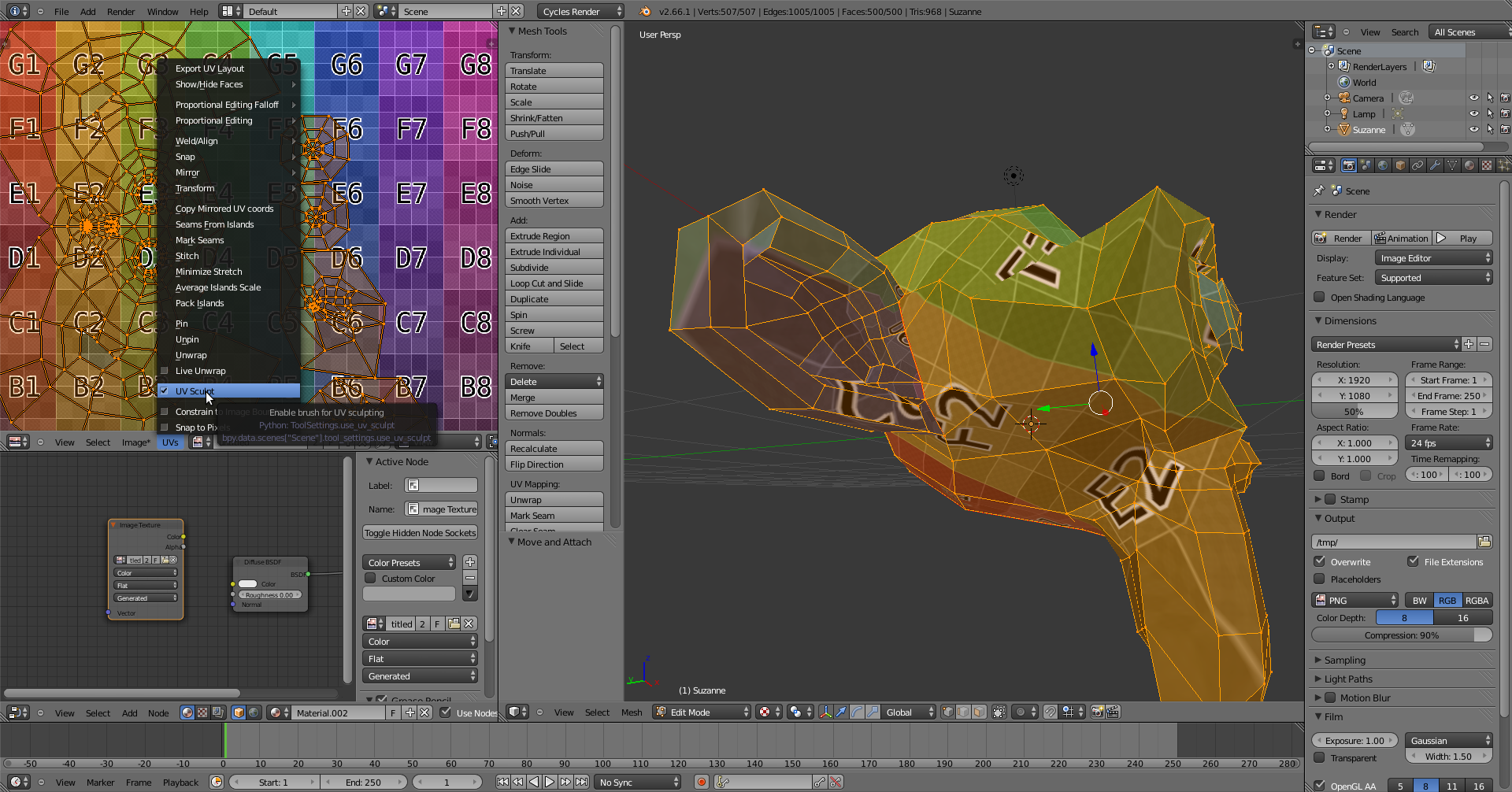Select the rotate manipulator arc icon
This screenshot has width=1512, height=792.
pyautogui.click(x=857, y=712)
